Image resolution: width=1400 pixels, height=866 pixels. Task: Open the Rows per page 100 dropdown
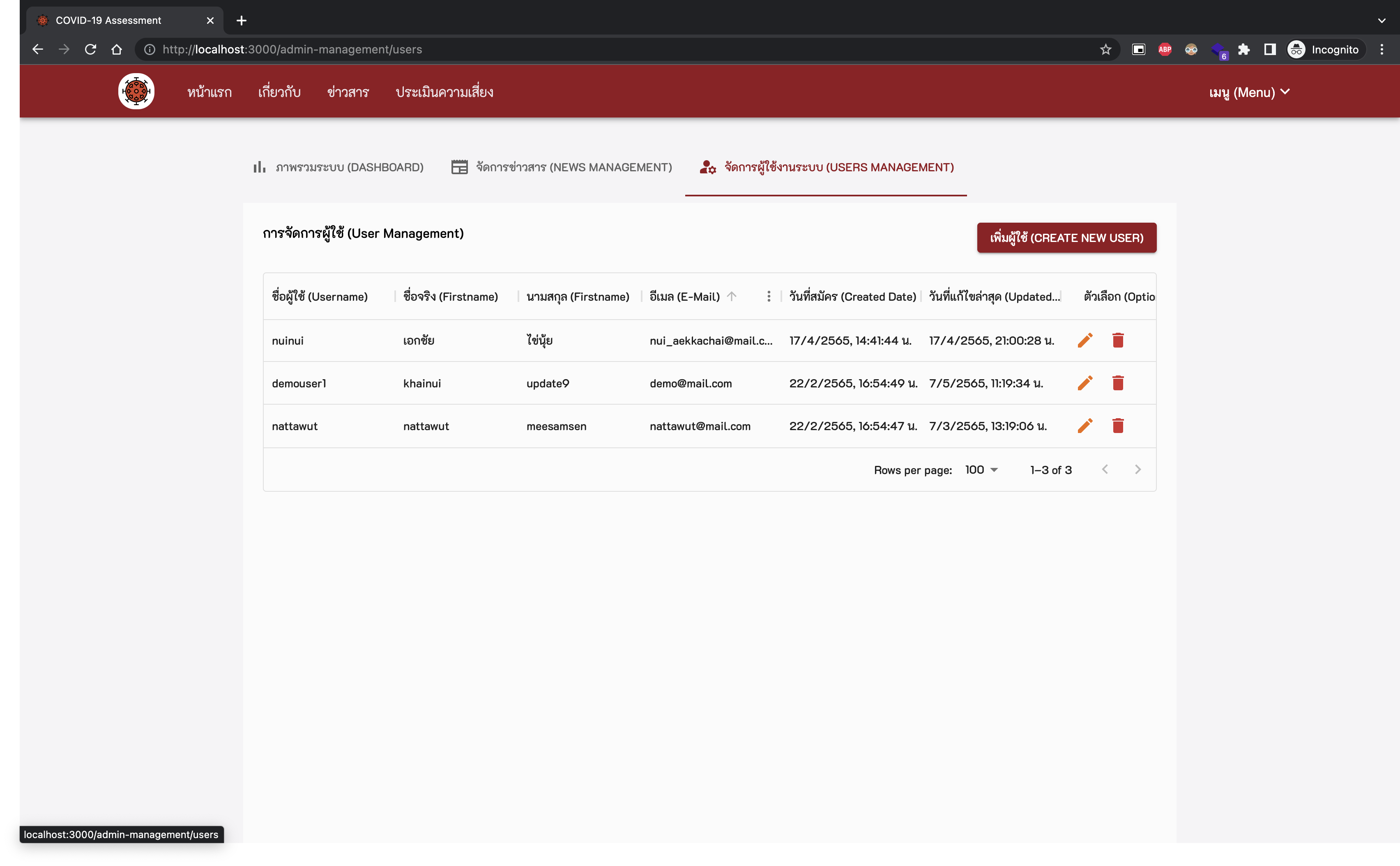(x=981, y=470)
